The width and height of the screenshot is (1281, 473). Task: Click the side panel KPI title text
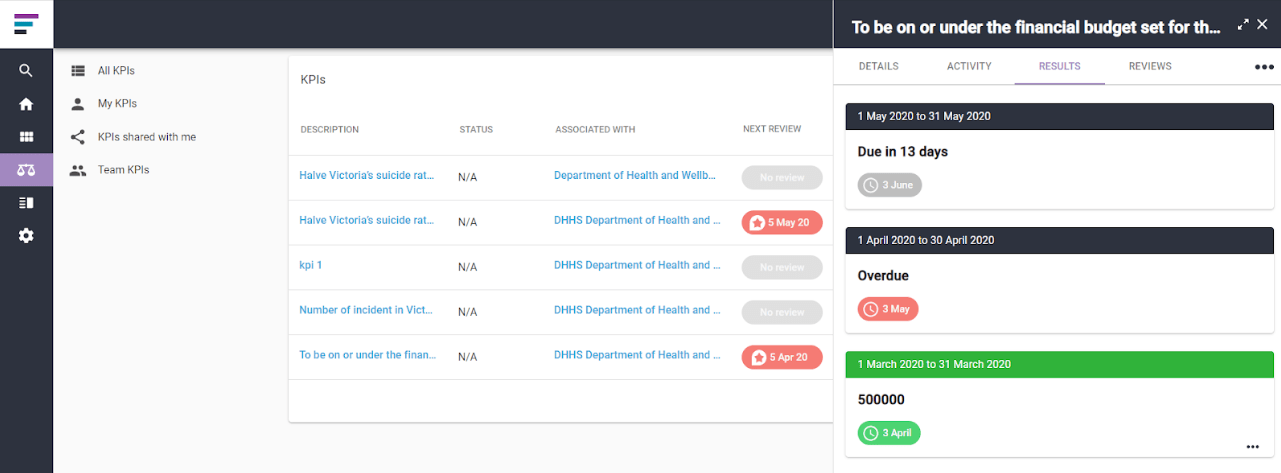coord(1036,28)
